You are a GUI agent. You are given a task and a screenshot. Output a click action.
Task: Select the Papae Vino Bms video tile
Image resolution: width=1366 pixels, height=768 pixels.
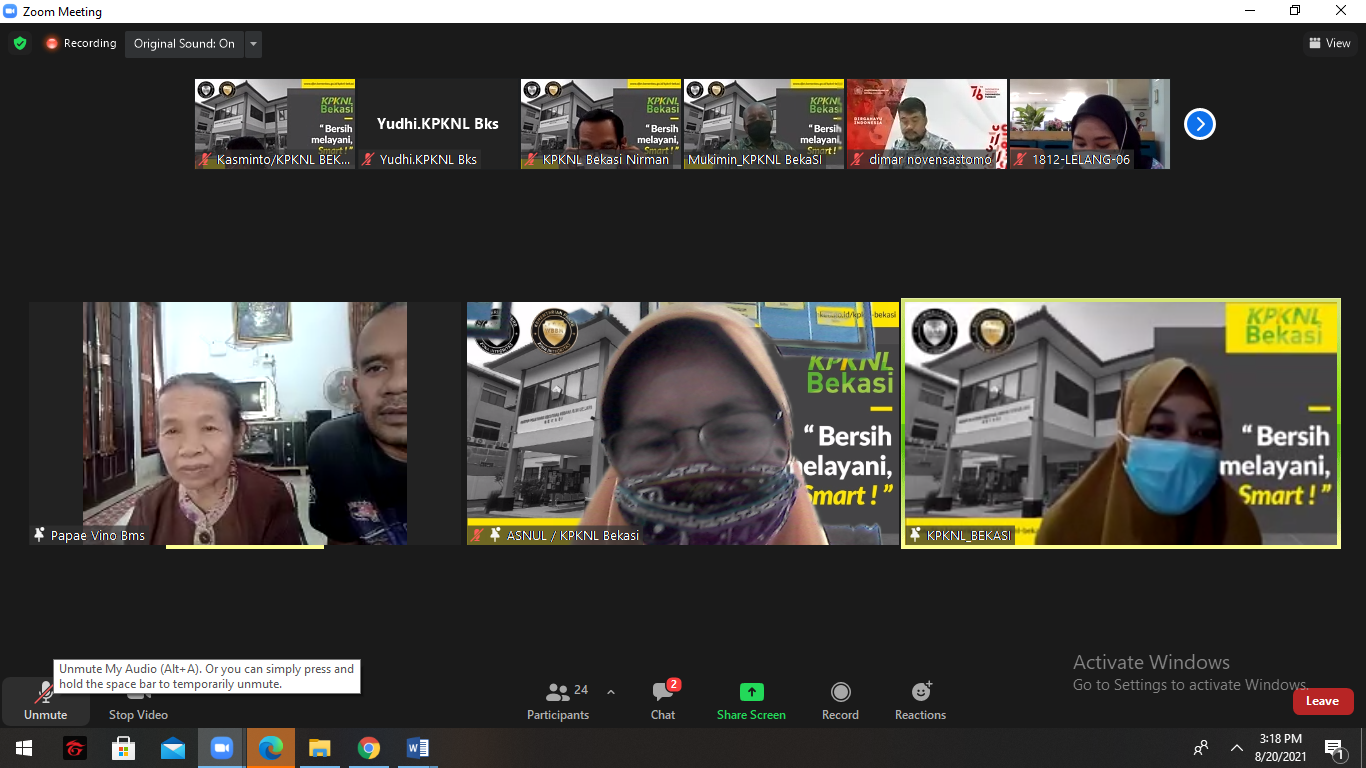pyautogui.click(x=245, y=424)
